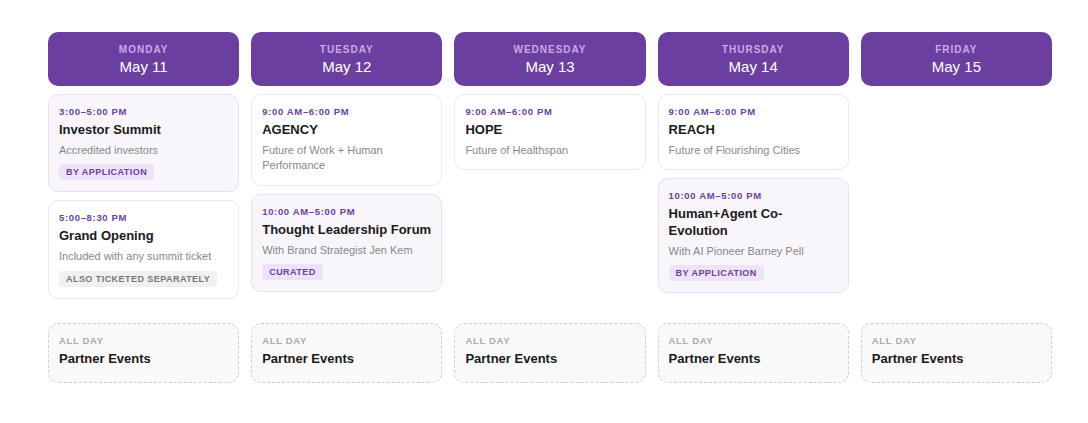
Task: Select the Friday May 15 day header
Action: pyautogui.click(x=956, y=59)
